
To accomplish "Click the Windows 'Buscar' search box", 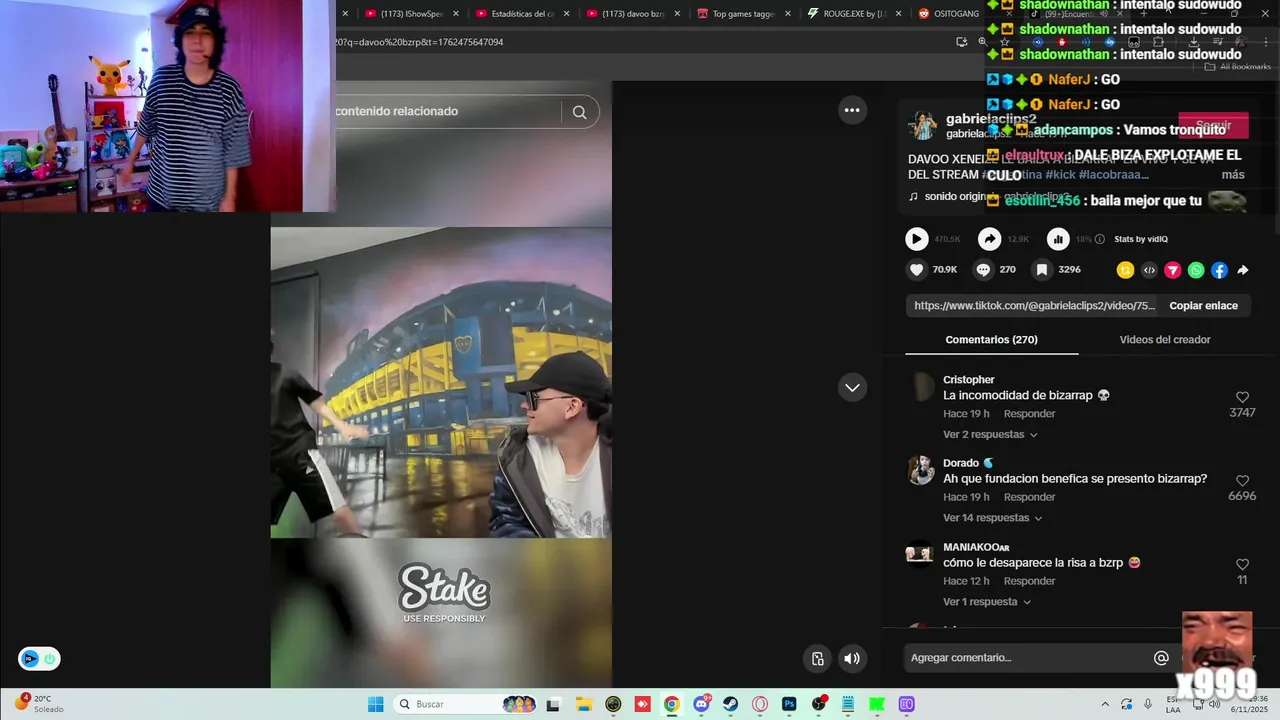I will tap(465, 704).
